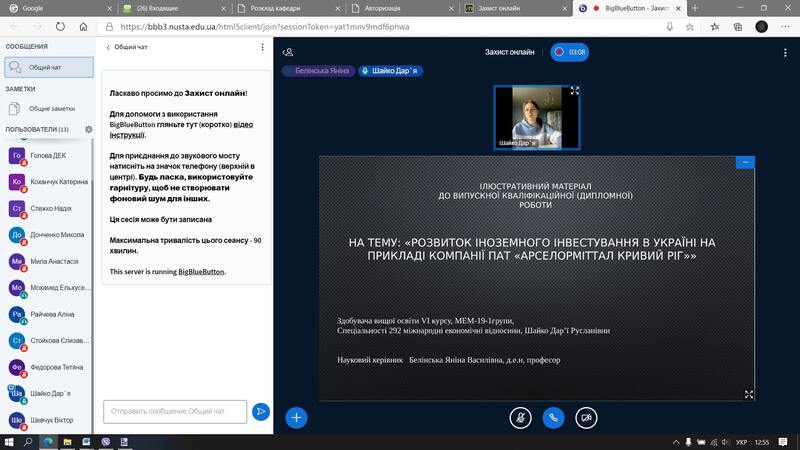The image size is (800, 450).
Task: Open the Общий чат conversation in sidebar
Action: [49, 67]
